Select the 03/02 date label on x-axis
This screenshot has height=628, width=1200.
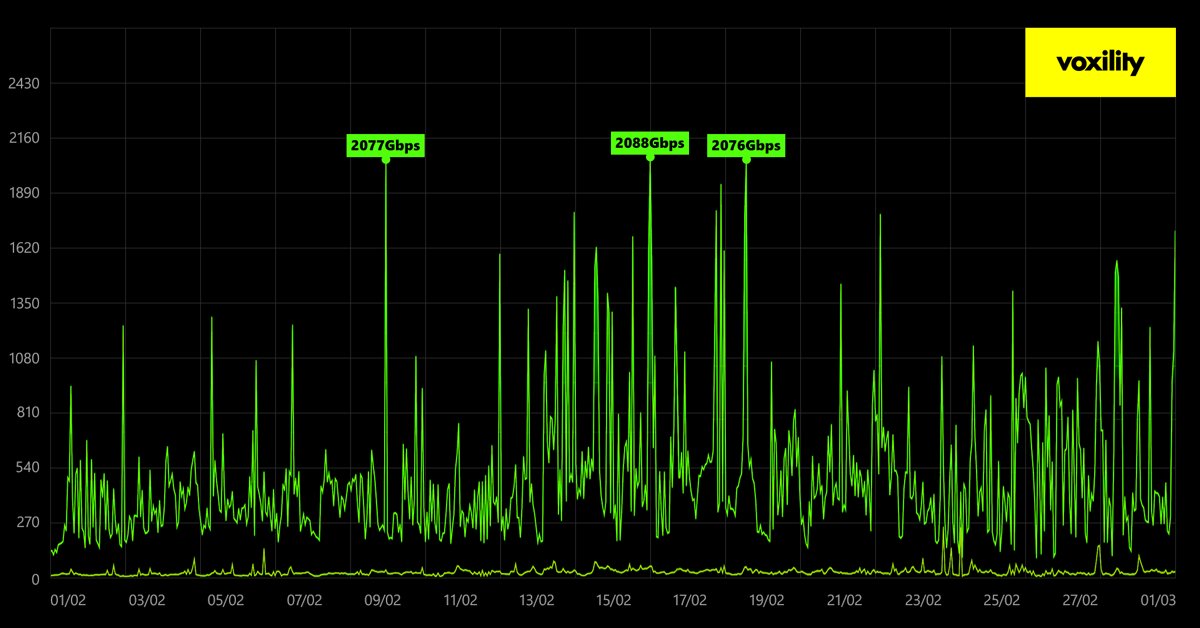(145, 602)
